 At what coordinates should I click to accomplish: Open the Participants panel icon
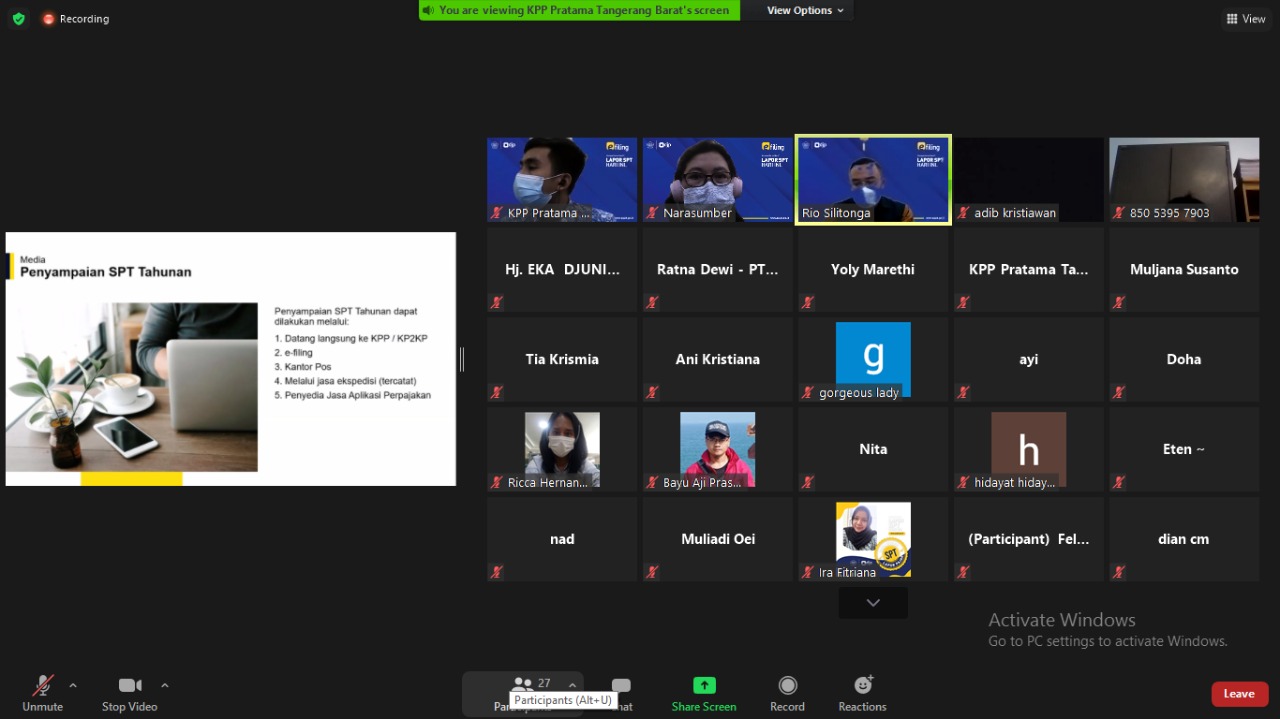coord(523,684)
